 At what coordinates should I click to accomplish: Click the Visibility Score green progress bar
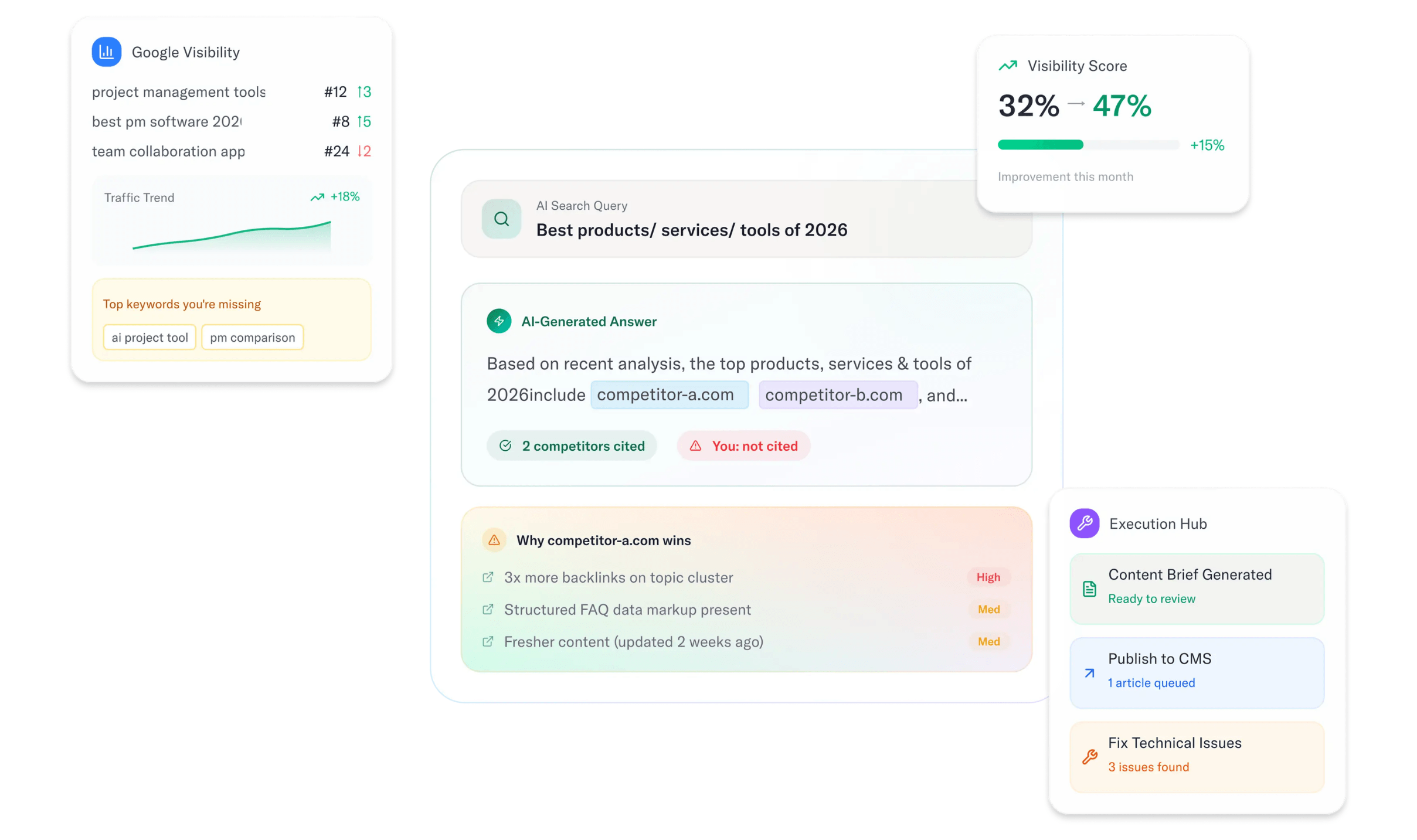click(x=1039, y=145)
